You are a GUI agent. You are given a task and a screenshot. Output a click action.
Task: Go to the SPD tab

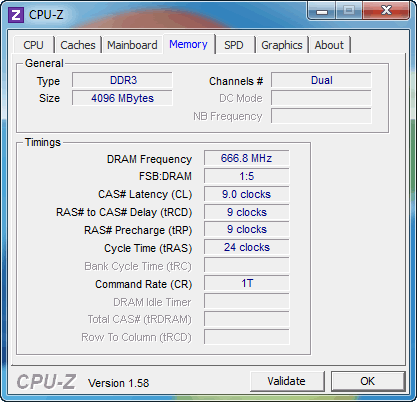point(234,45)
